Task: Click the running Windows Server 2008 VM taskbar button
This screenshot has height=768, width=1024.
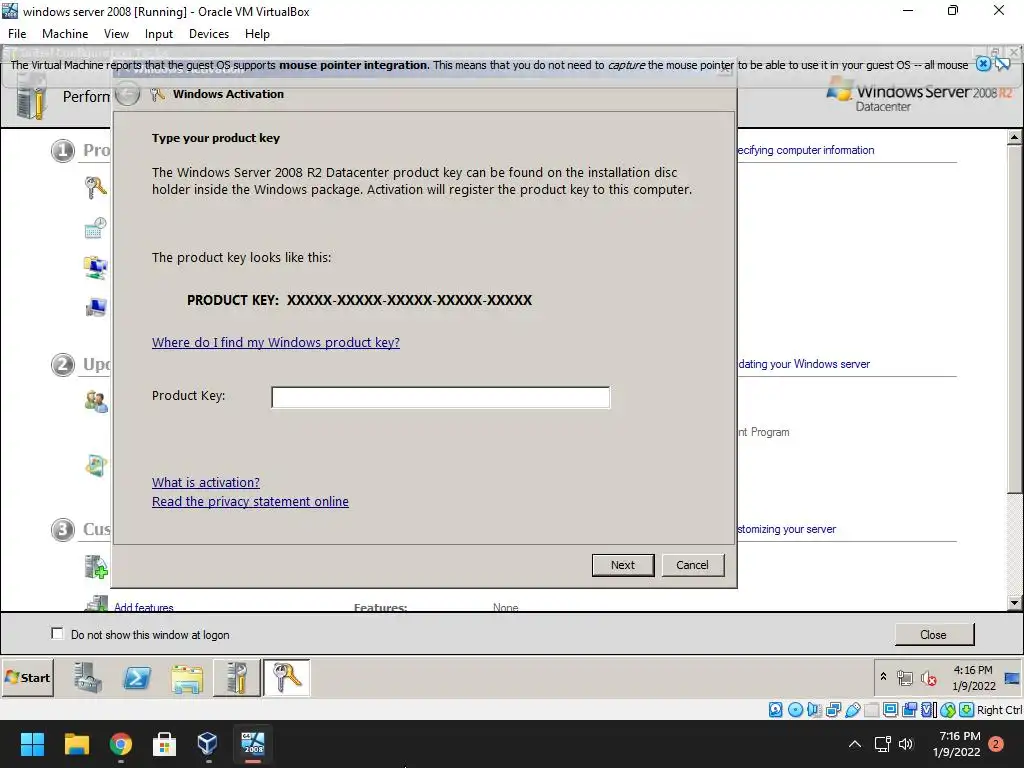Action: pyautogui.click(x=252, y=744)
